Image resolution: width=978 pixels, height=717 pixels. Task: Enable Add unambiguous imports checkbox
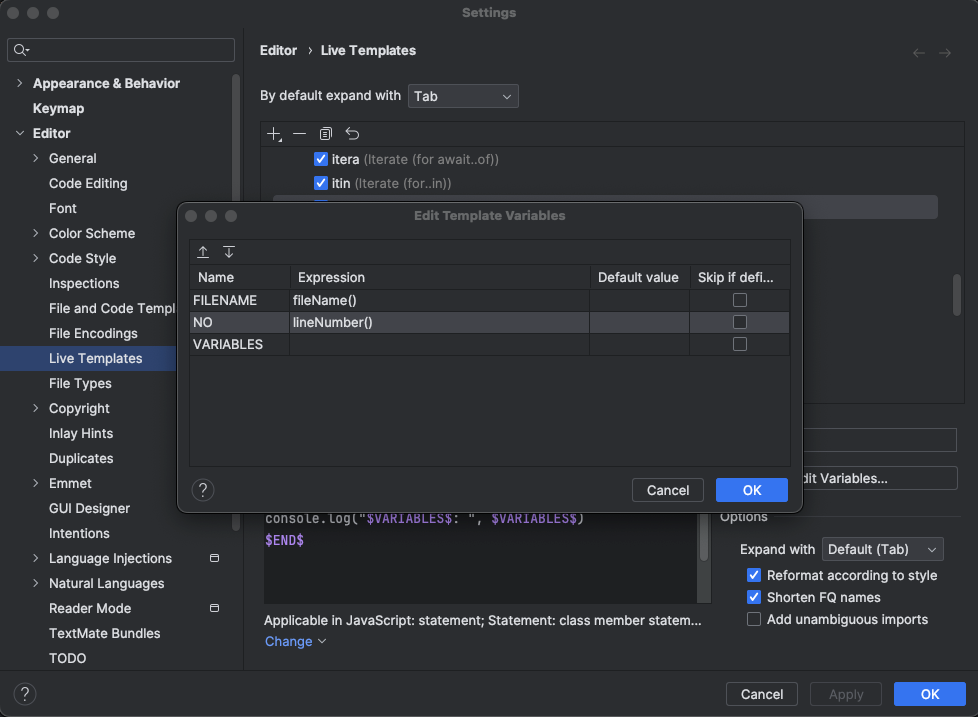coord(755,619)
